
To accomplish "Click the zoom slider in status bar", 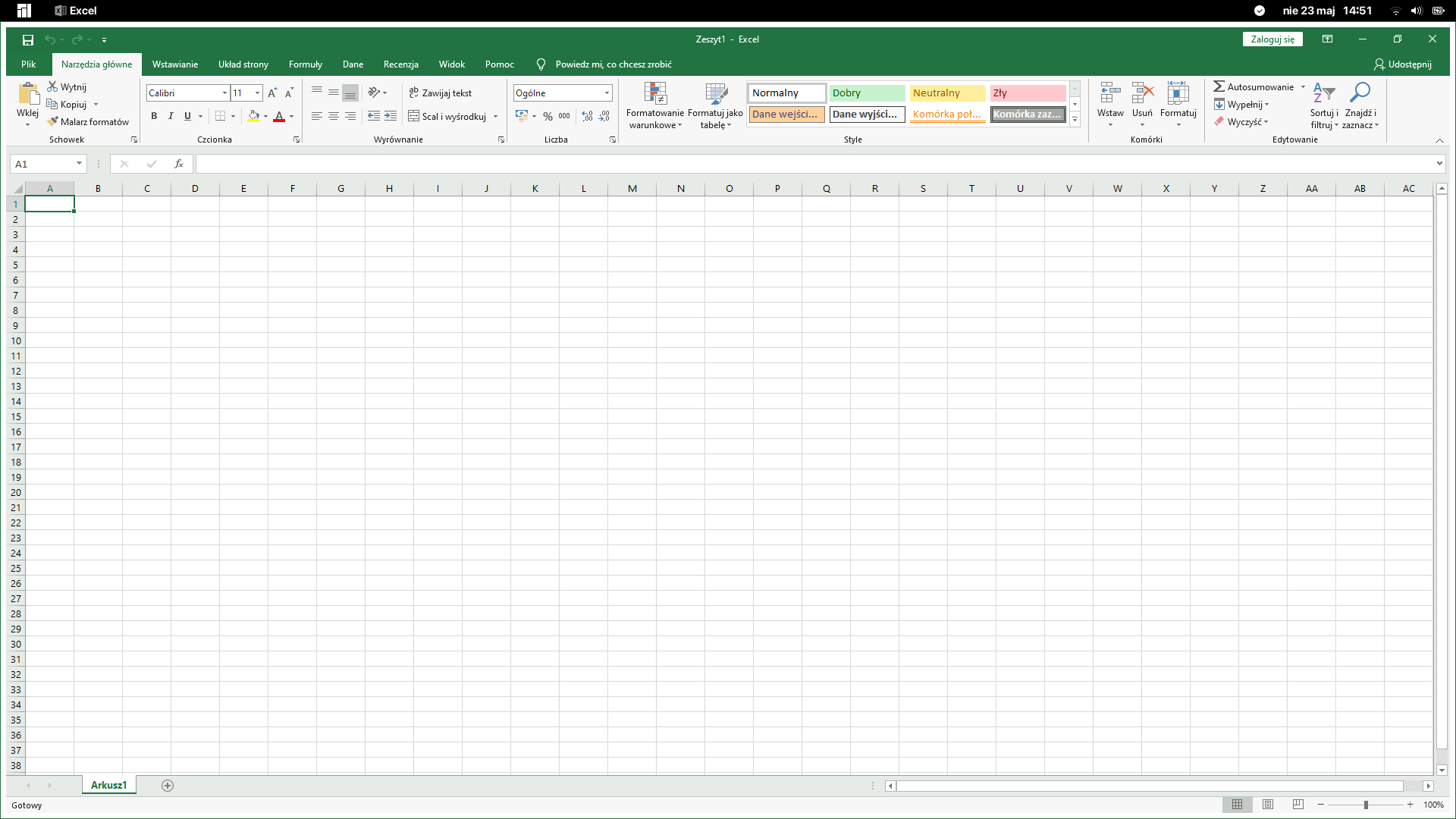I will [1366, 805].
